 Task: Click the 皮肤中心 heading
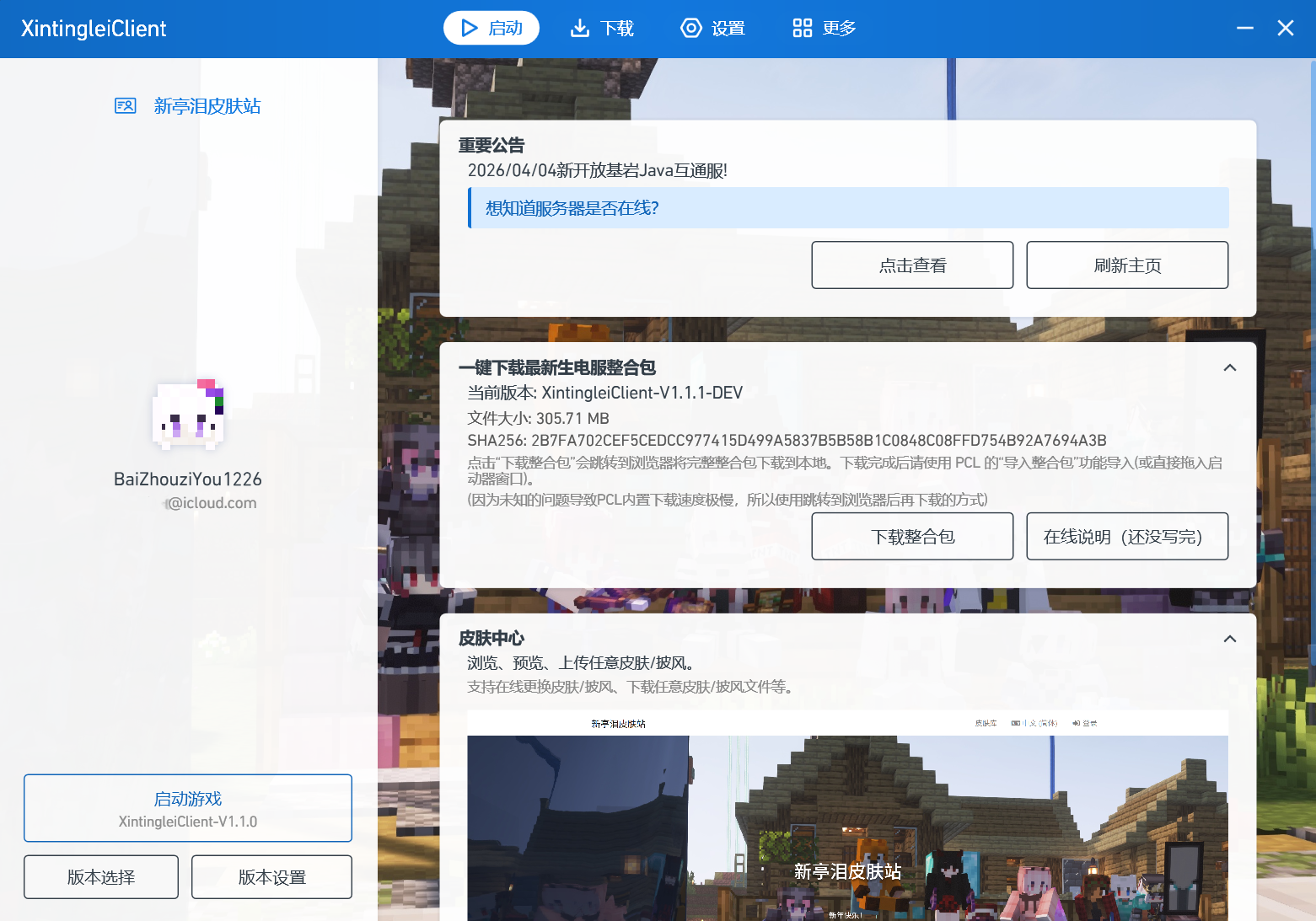(x=491, y=638)
